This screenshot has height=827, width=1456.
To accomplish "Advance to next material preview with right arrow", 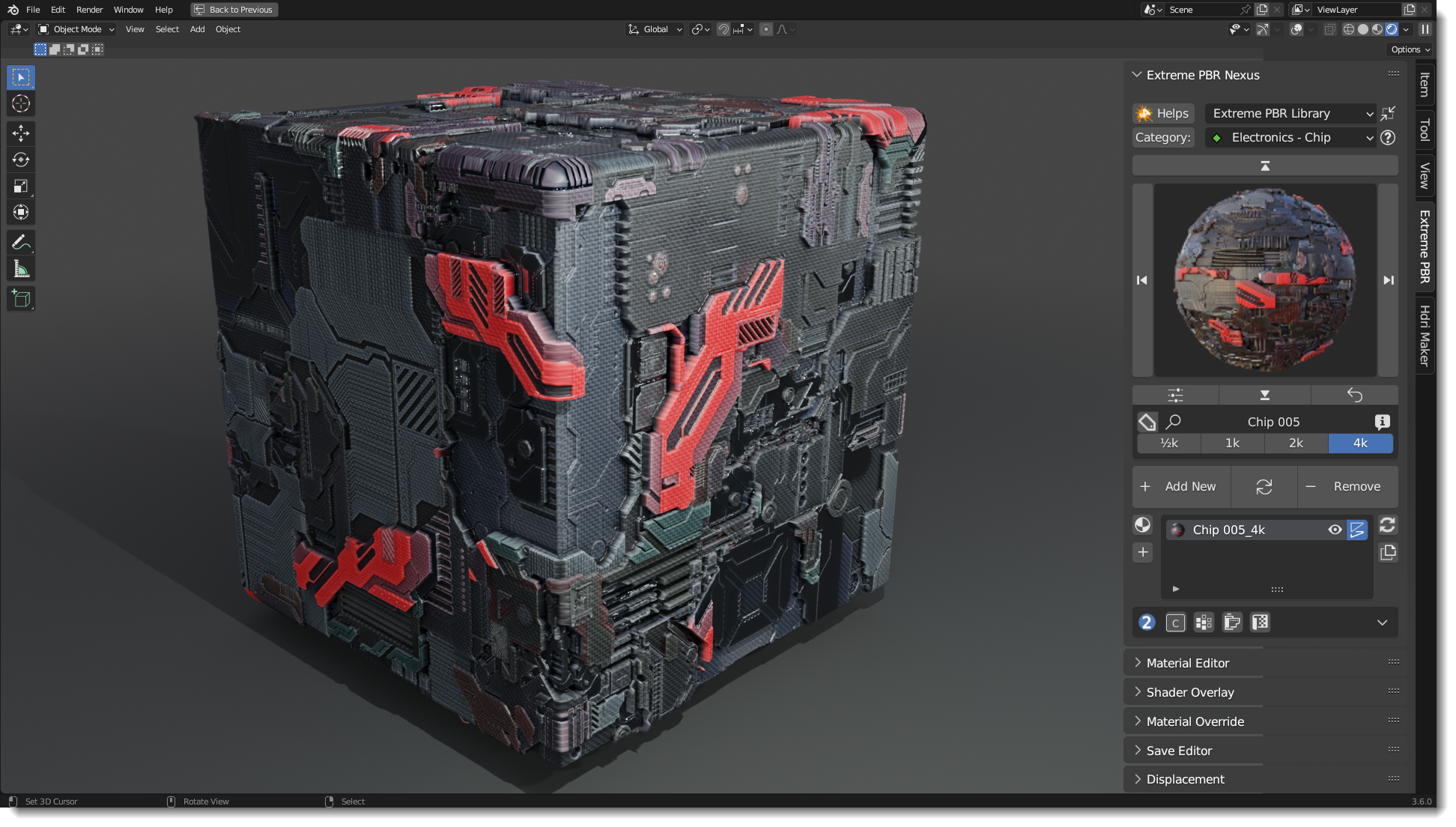I will click(1389, 280).
